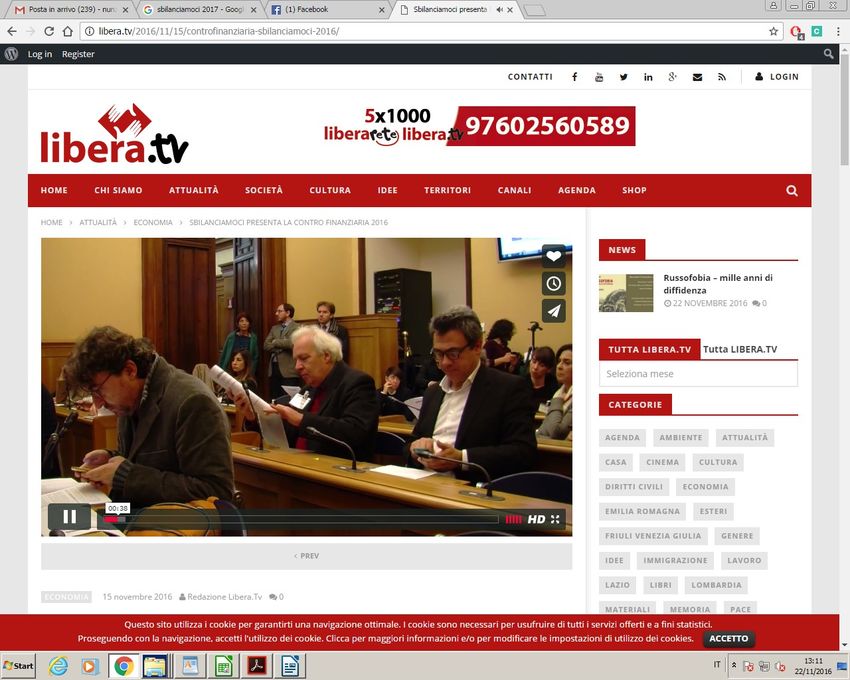The height and width of the screenshot is (680, 850).
Task: Open the Twitter icon in header
Action: click(x=624, y=77)
